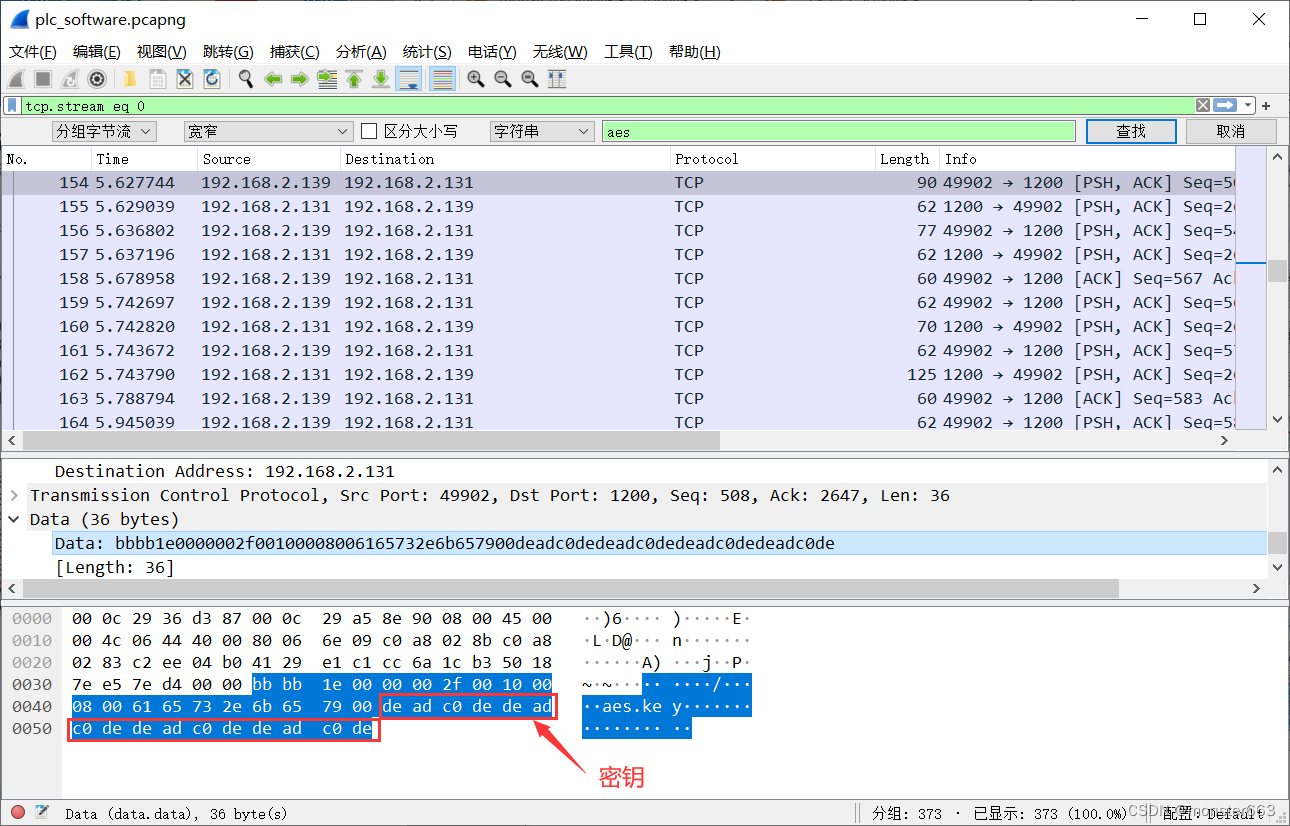The image size is (1290, 826).
Task: Open the 字符串 search type dropdown
Action: coord(542,131)
